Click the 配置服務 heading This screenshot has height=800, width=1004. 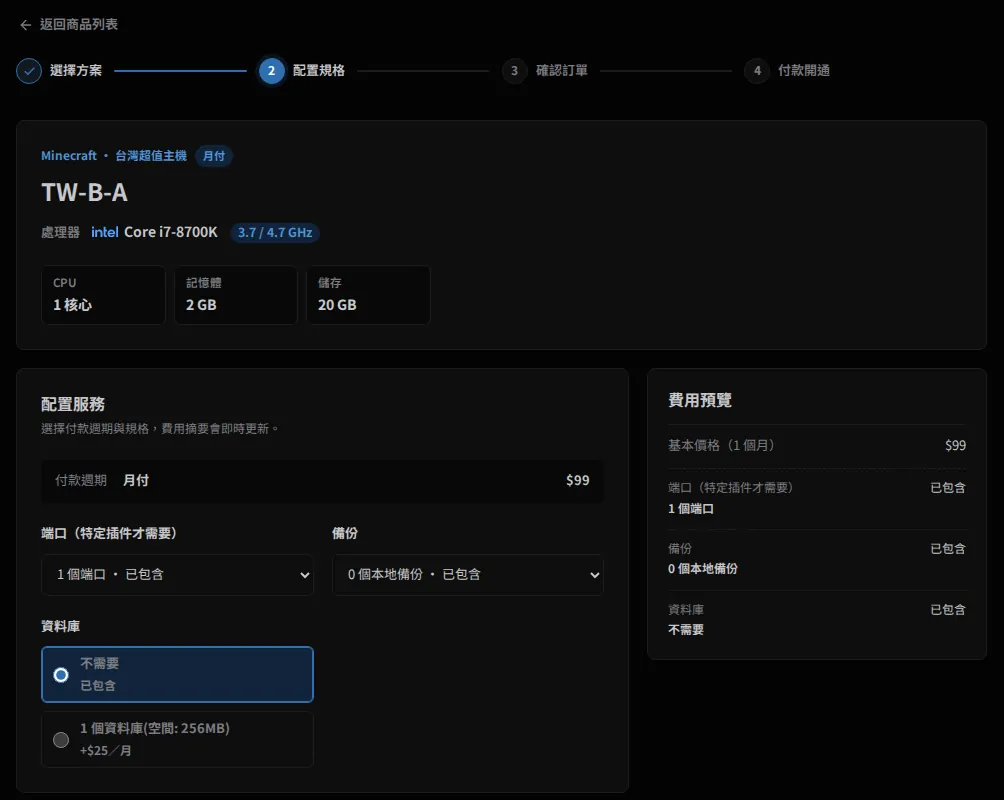pyautogui.click(x=73, y=404)
